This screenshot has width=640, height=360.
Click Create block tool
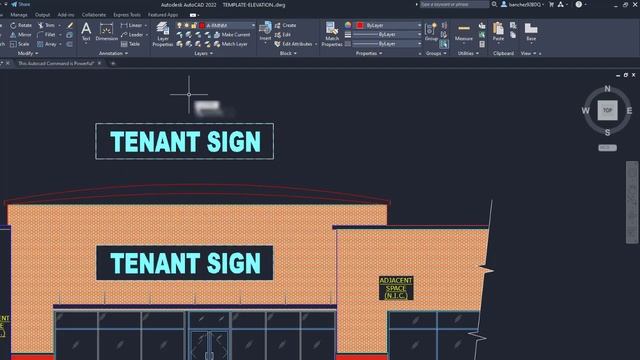(x=285, y=25)
